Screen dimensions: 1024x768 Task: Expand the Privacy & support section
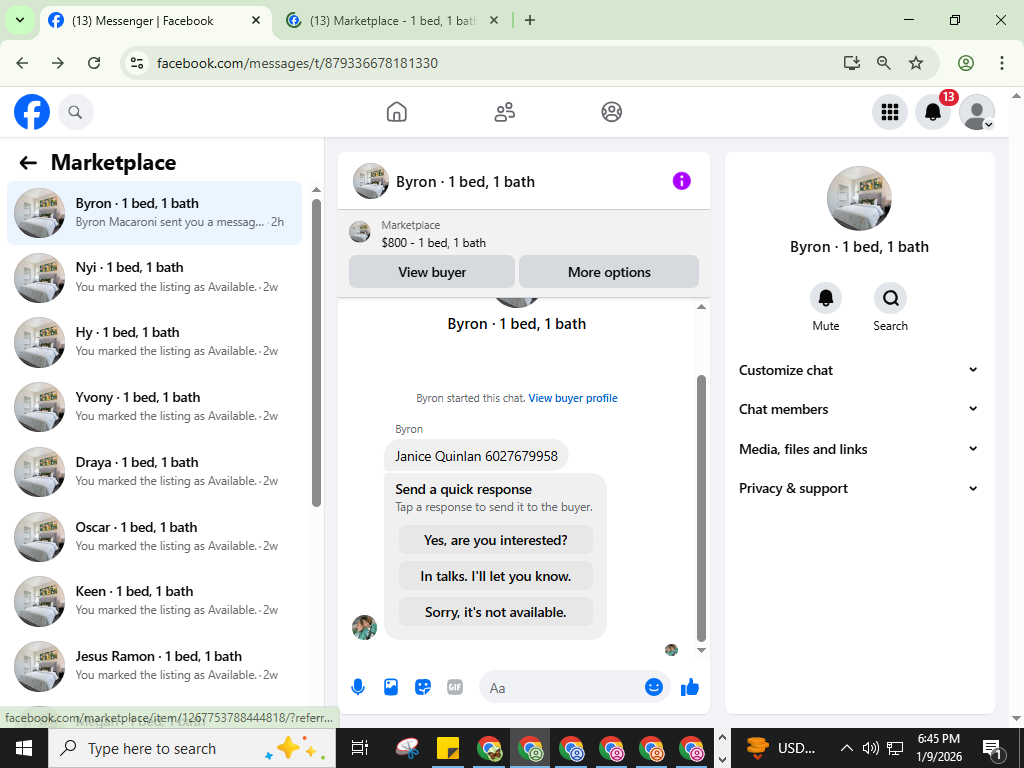859,488
